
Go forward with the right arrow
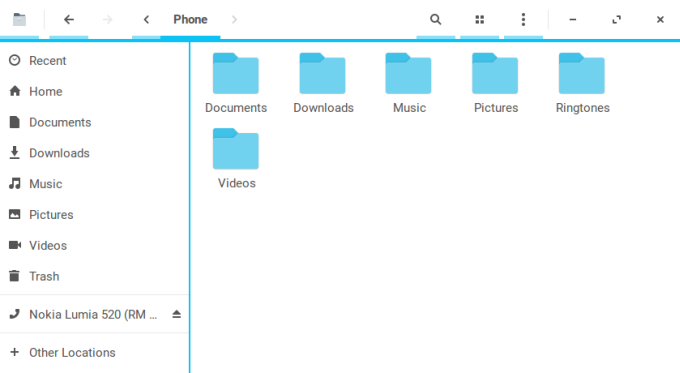108,20
